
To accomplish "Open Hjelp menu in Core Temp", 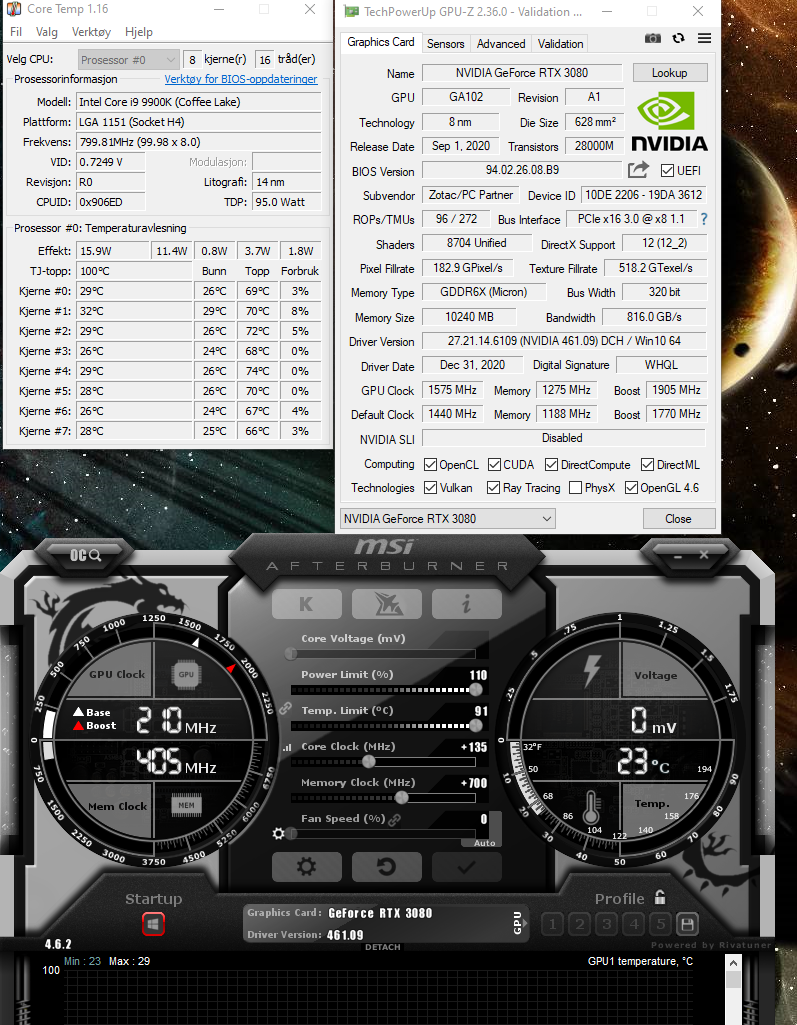I will (x=139, y=31).
